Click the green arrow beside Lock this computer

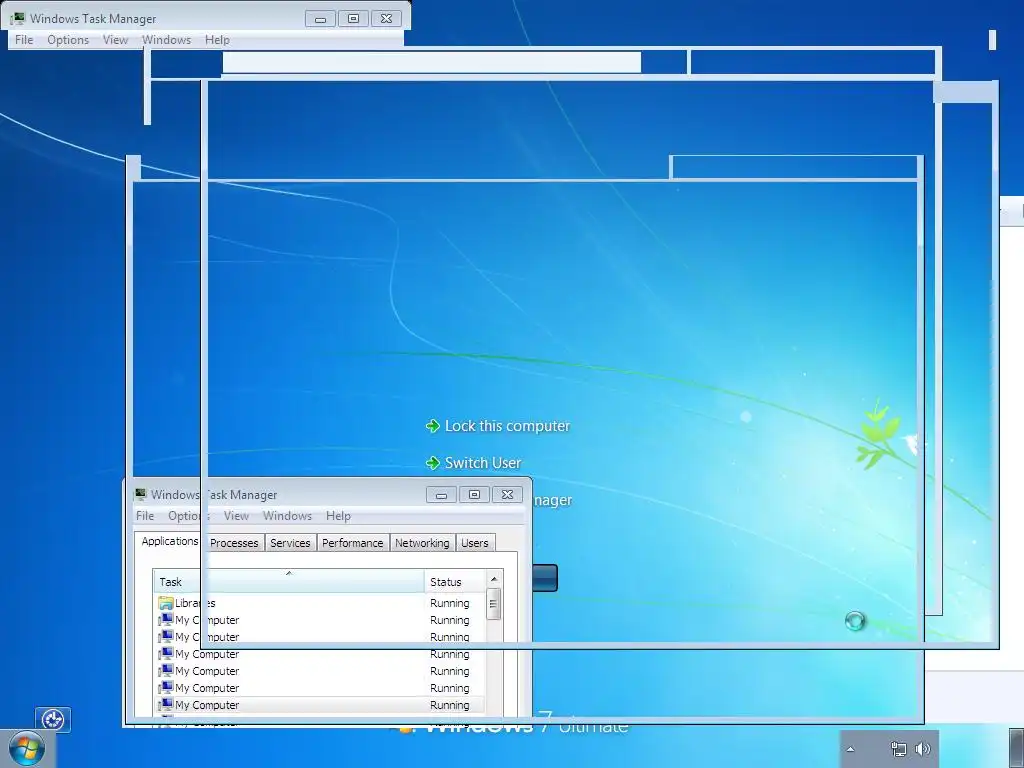point(432,426)
